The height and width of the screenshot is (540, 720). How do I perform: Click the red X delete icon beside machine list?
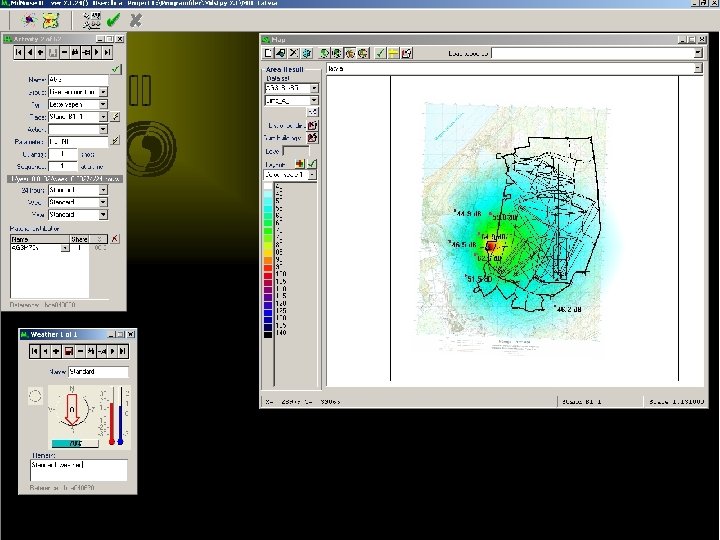tap(115, 239)
